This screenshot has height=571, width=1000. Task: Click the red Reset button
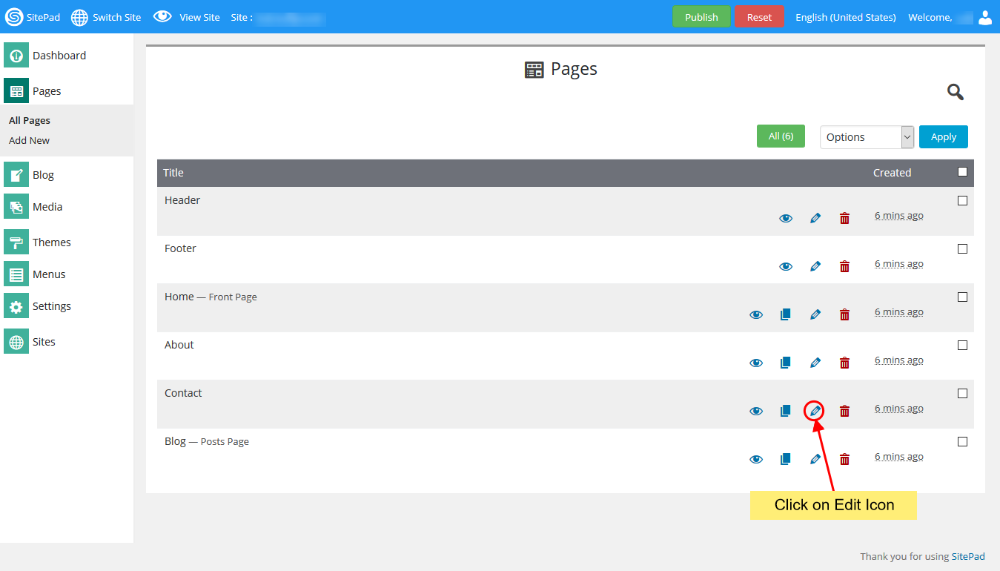759,17
